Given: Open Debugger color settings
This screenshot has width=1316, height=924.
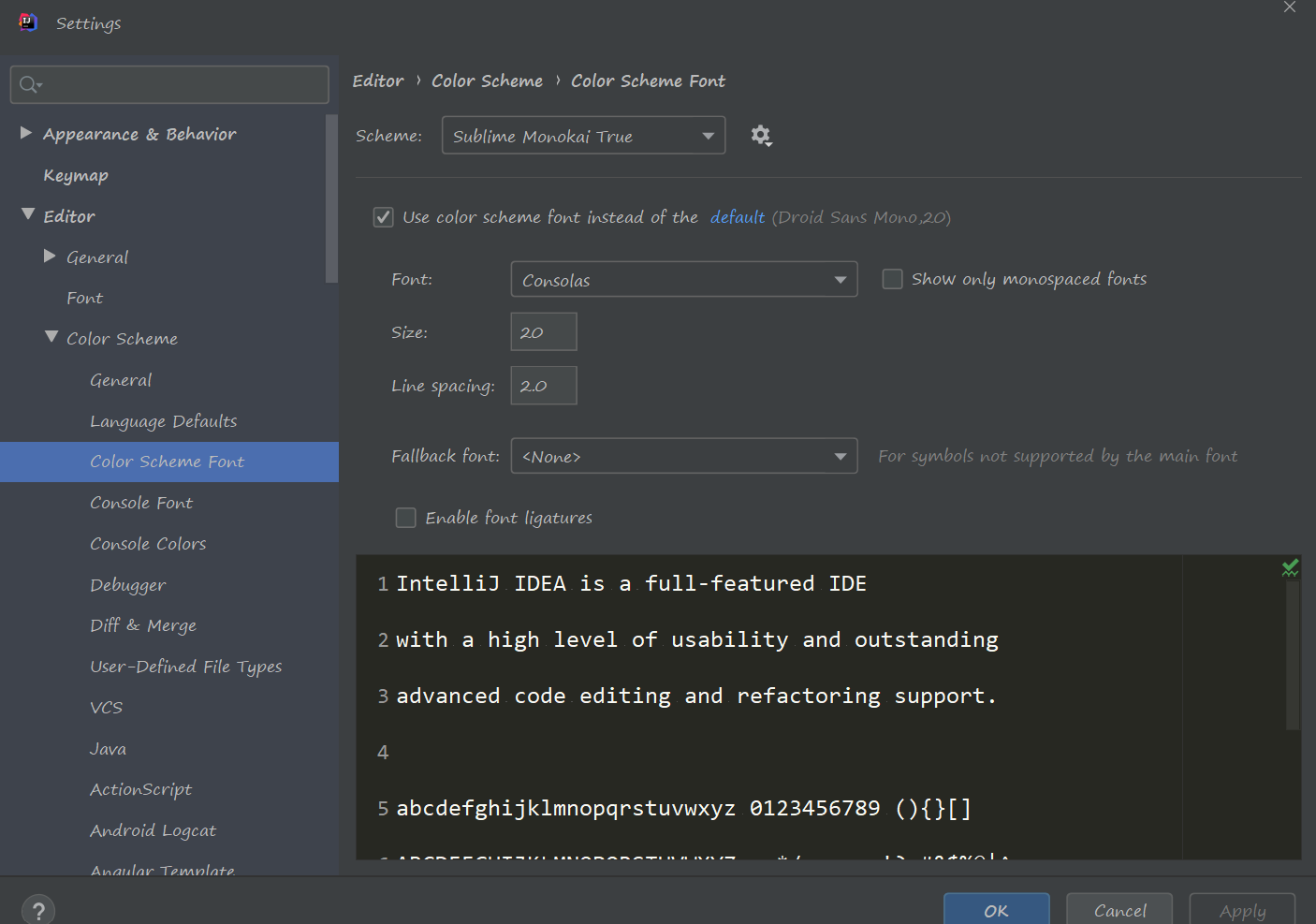Looking at the screenshot, I should tap(127, 585).
